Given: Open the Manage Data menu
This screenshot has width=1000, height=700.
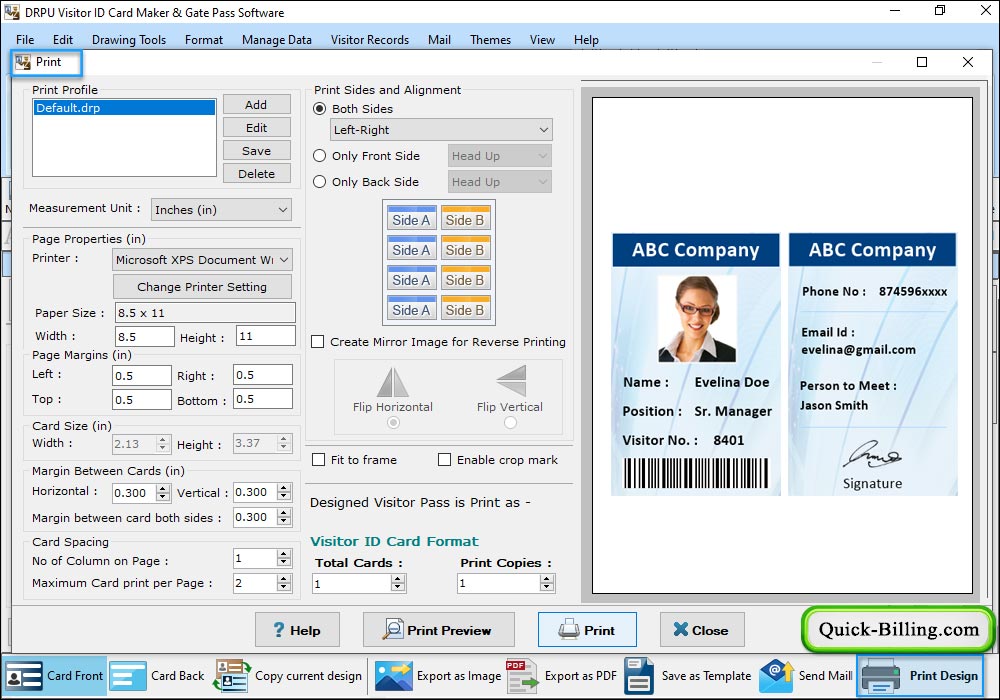Looking at the screenshot, I should coord(277,40).
